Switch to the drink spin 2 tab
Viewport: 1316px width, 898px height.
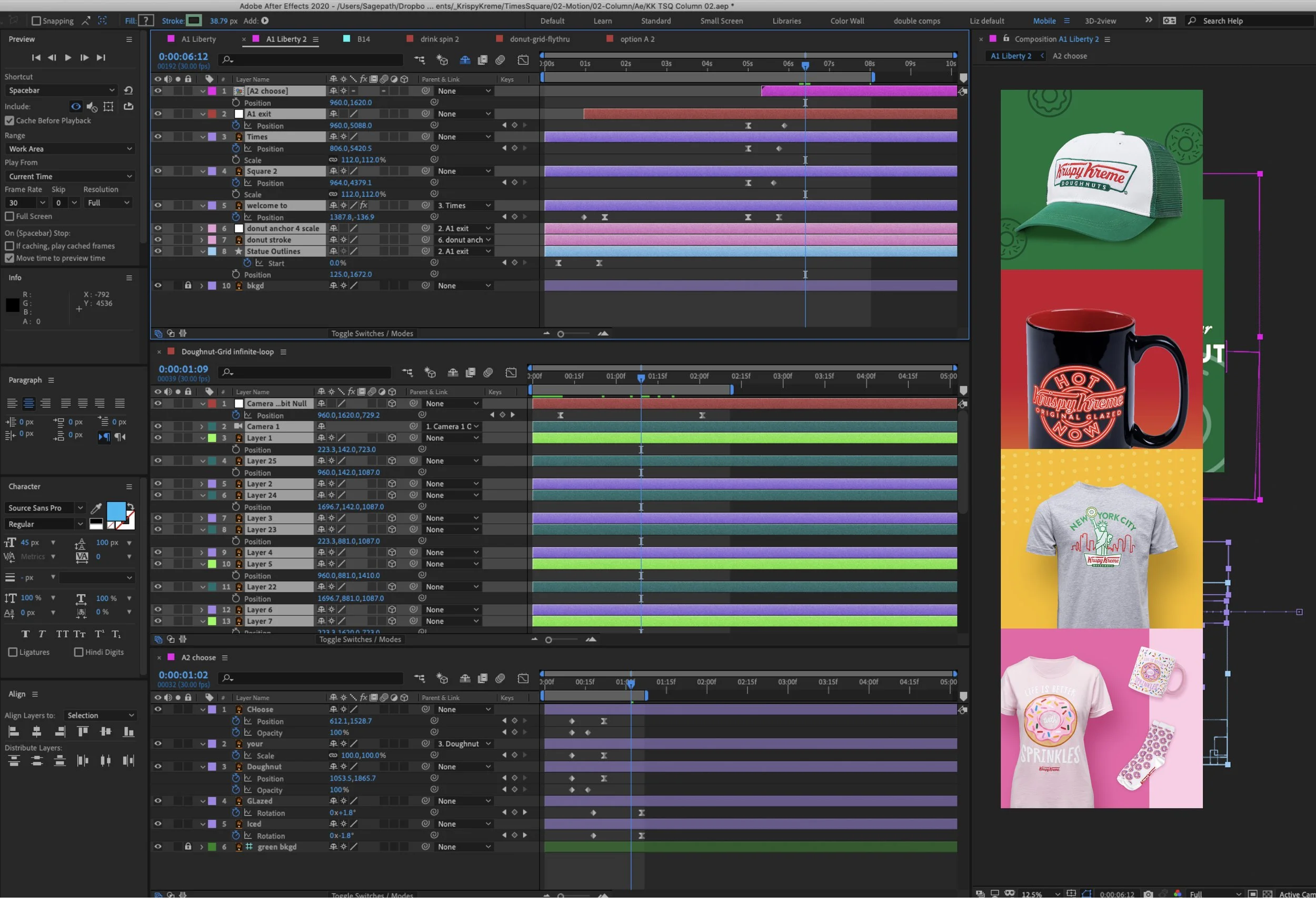439,39
